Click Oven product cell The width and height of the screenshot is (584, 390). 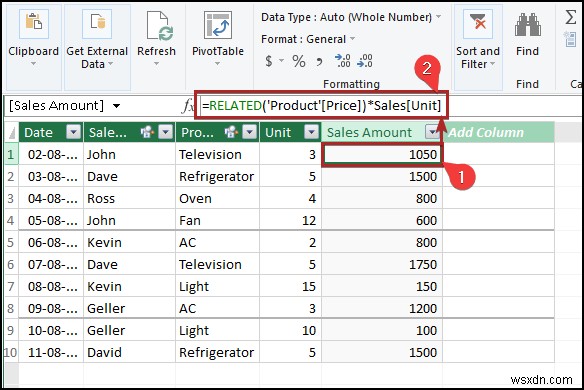tap(218, 199)
